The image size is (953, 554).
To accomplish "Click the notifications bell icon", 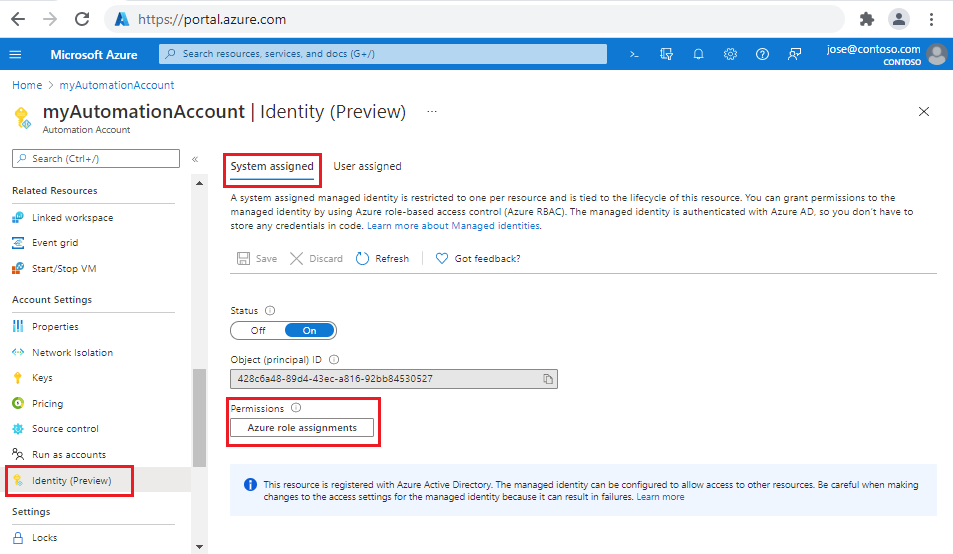I will pos(698,54).
